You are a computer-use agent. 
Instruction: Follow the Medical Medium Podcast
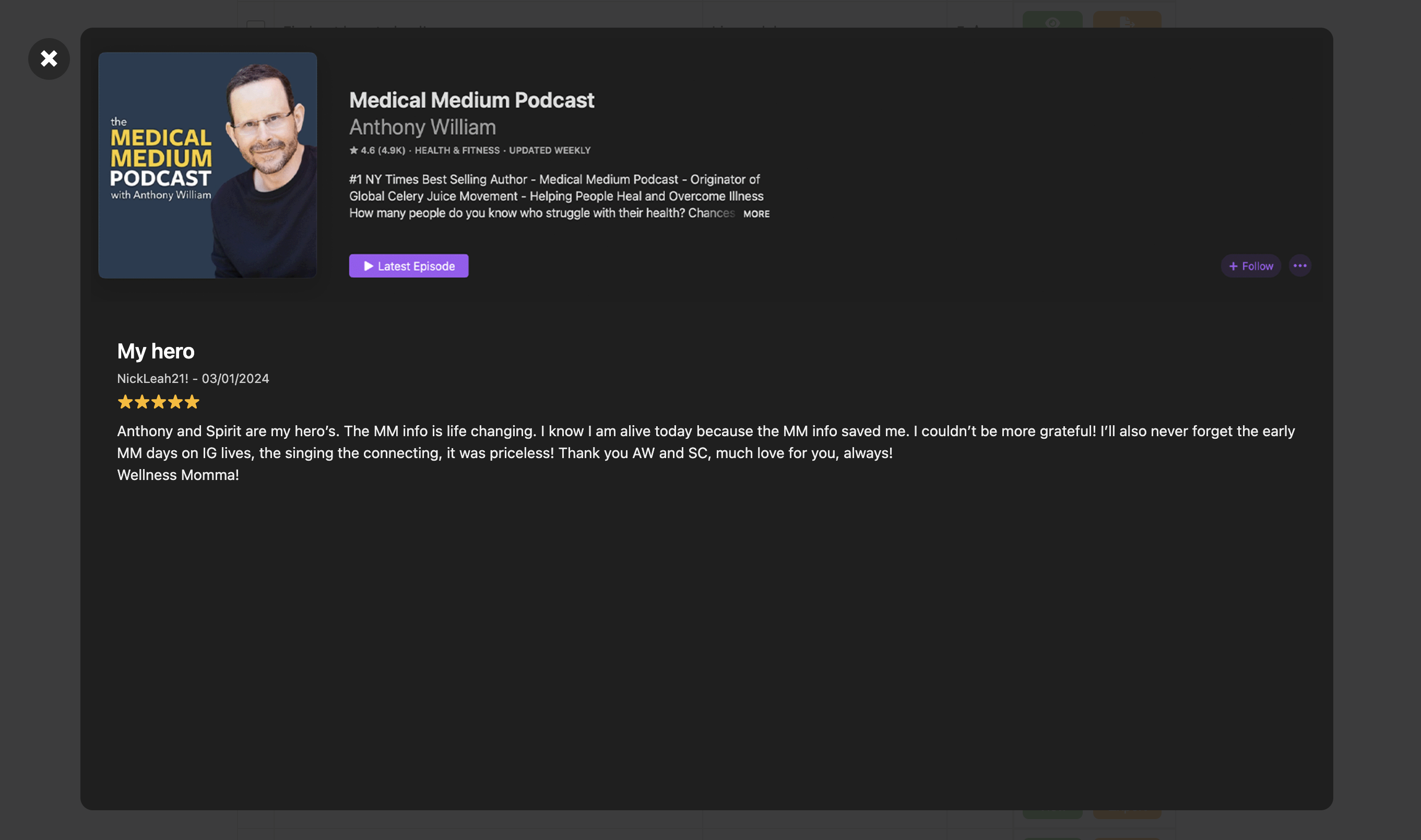pos(1250,266)
